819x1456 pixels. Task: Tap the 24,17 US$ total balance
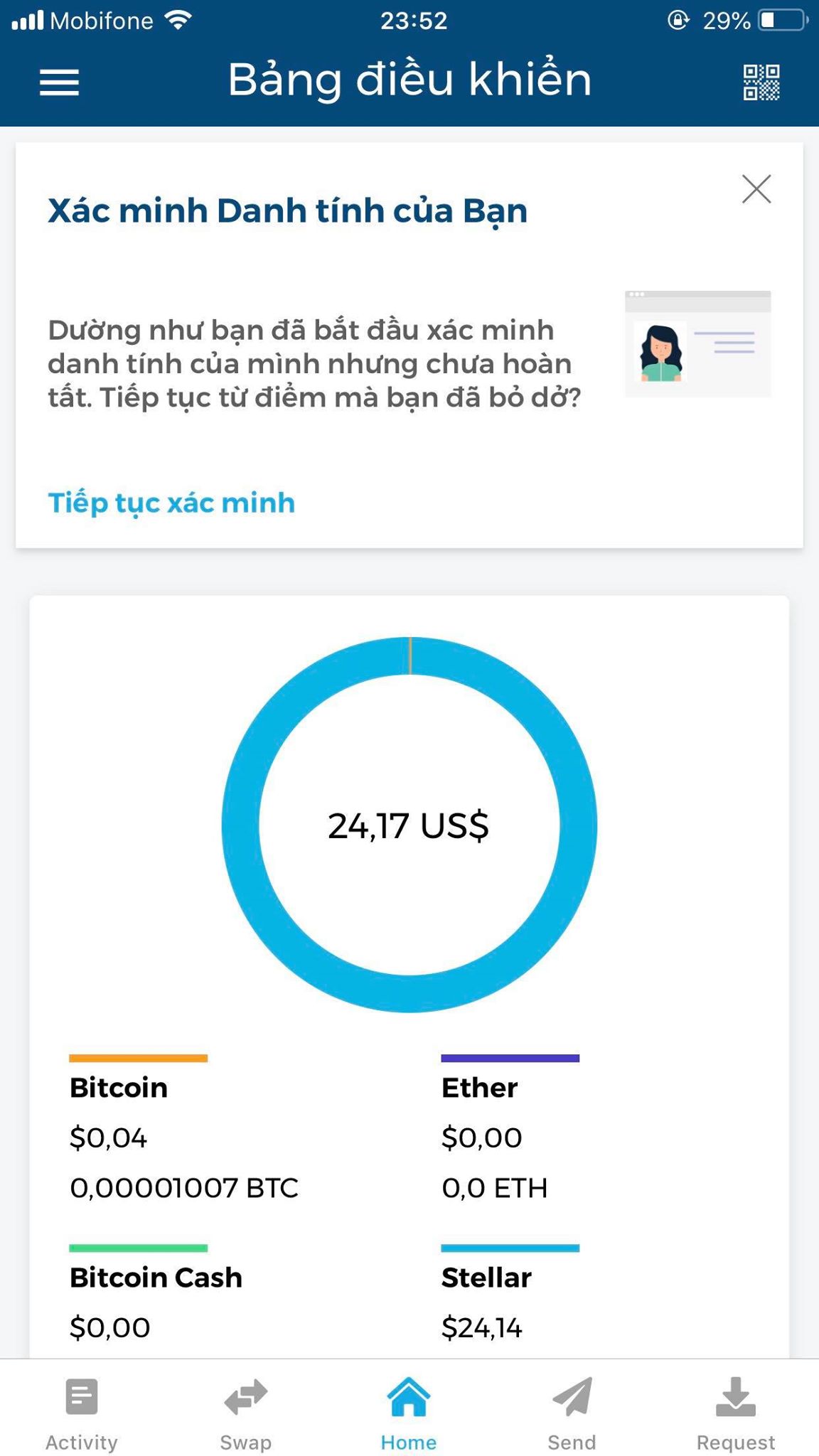coord(408,826)
